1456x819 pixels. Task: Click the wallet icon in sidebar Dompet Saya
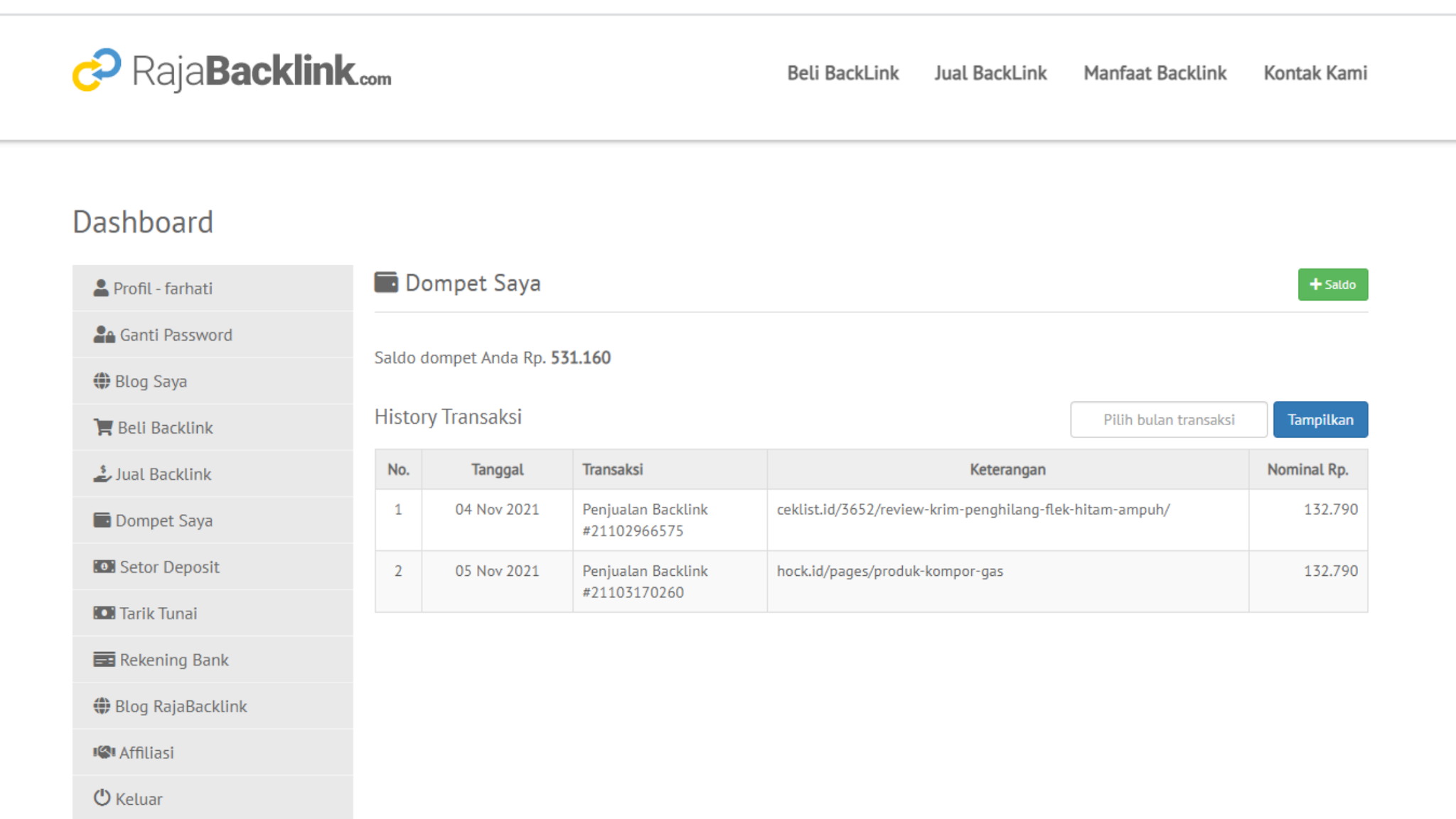pos(102,520)
